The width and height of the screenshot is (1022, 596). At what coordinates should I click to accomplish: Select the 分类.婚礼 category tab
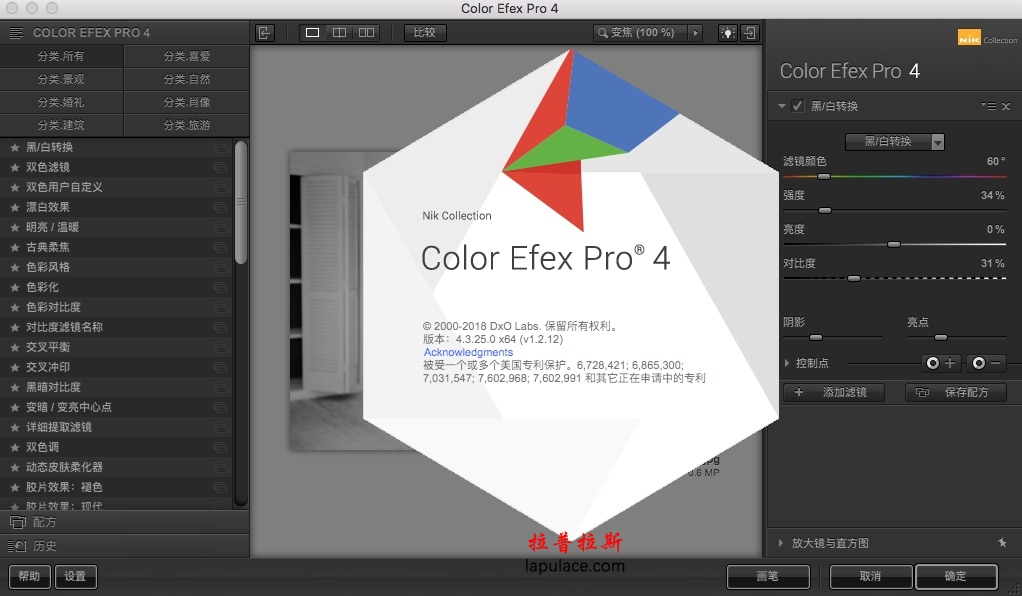click(x=61, y=102)
